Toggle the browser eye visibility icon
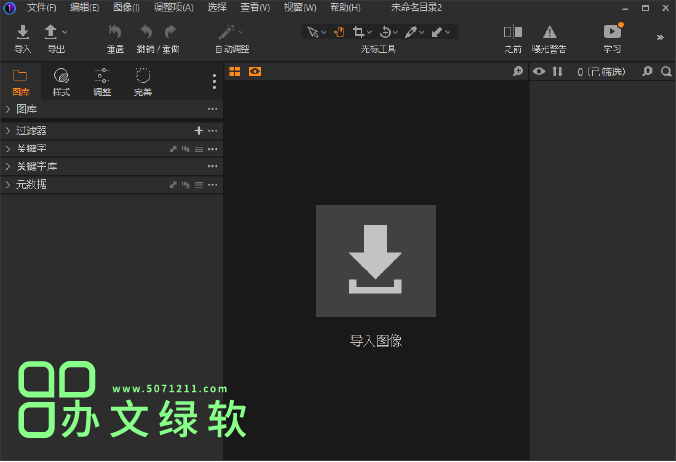This screenshot has height=462, width=676. [539, 71]
